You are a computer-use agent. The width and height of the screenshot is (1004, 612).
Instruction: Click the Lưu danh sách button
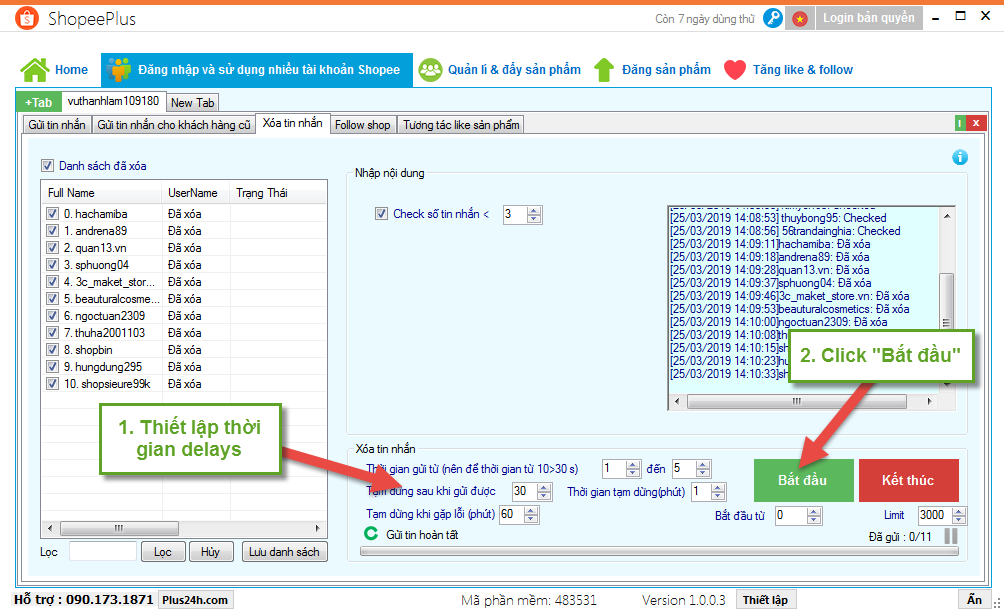pyautogui.click(x=284, y=552)
